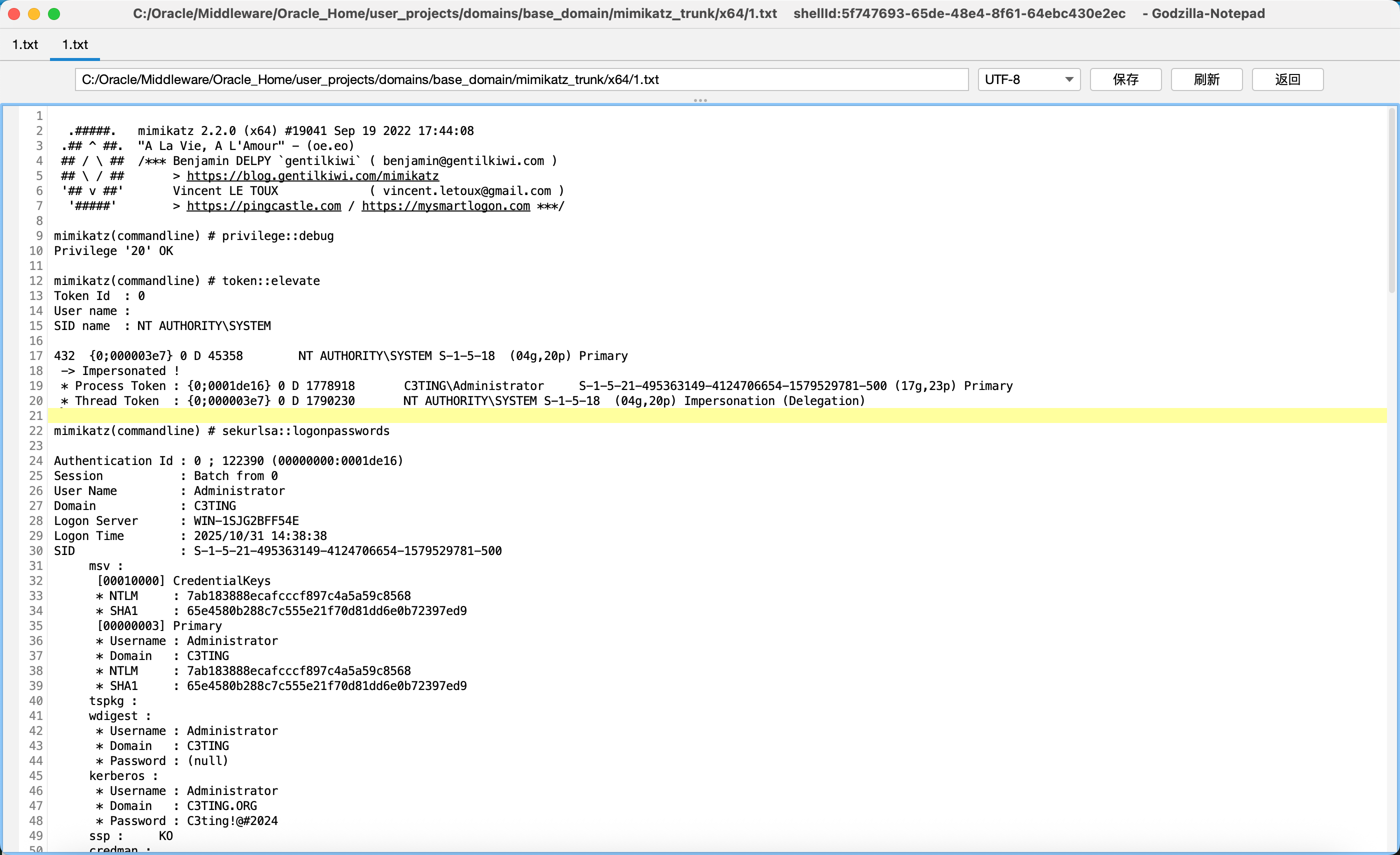Screen dimensions: 1400x855
Task: Click the 返回 back button
Action: [1287, 79]
